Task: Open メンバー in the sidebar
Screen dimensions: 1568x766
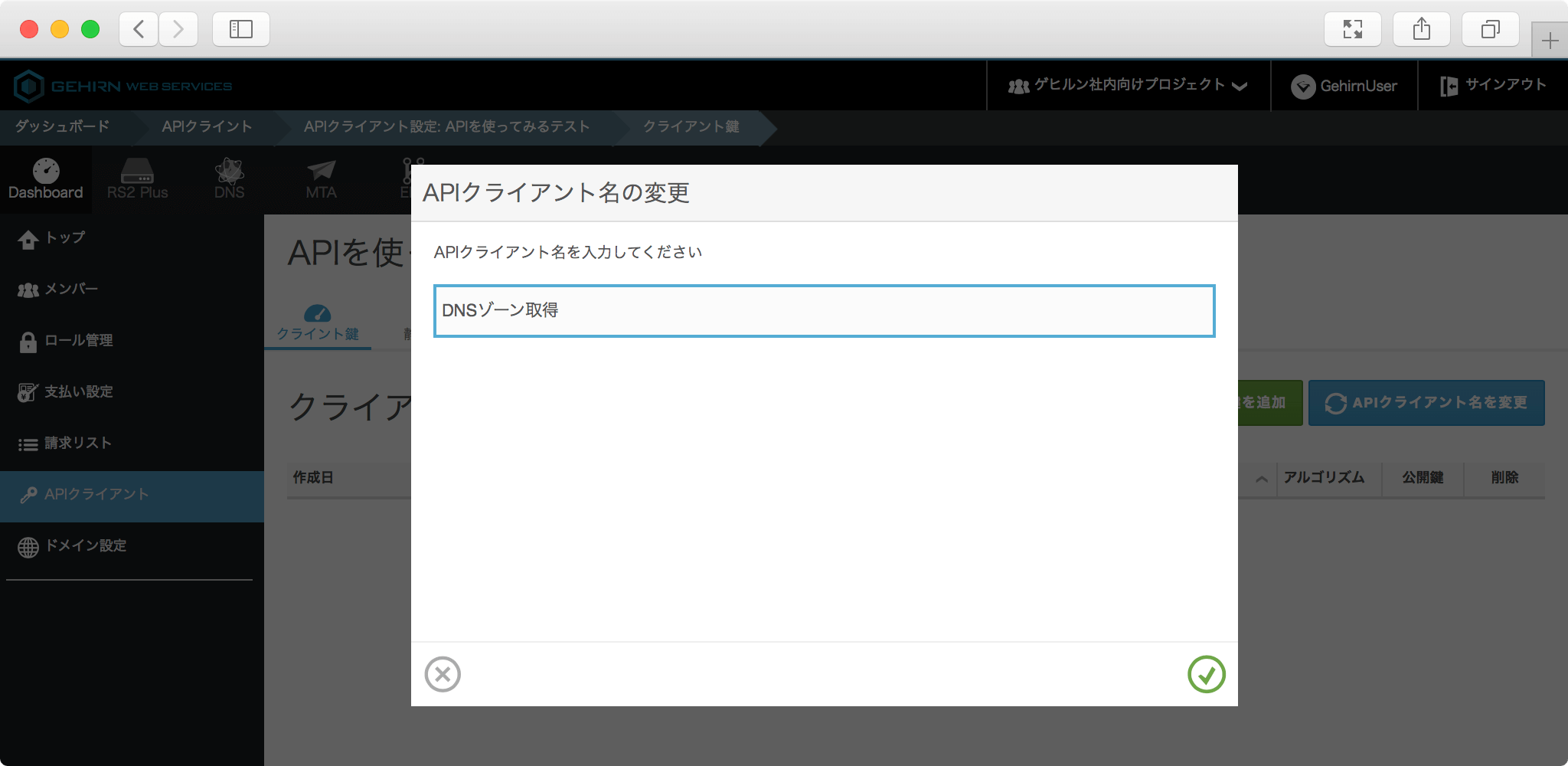Action: pos(70,290)
